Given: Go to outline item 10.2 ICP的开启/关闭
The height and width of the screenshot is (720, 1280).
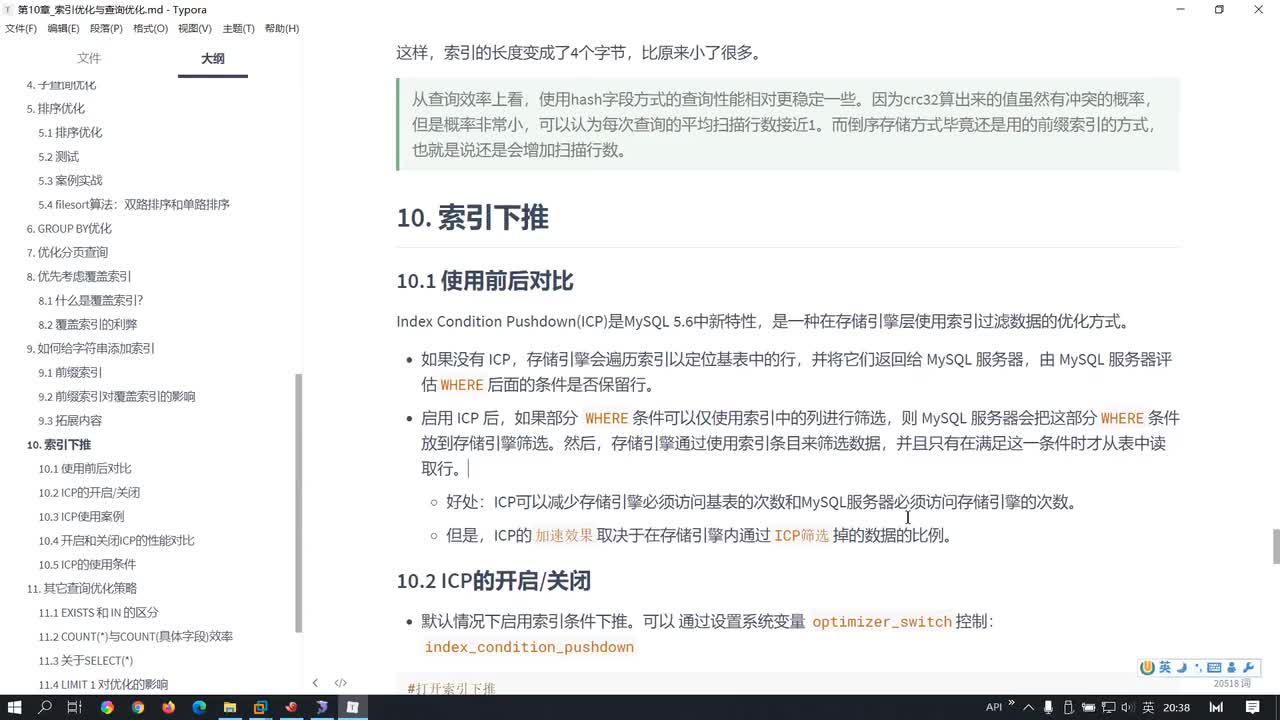Looking at the screenshot, I should [89, 492].
